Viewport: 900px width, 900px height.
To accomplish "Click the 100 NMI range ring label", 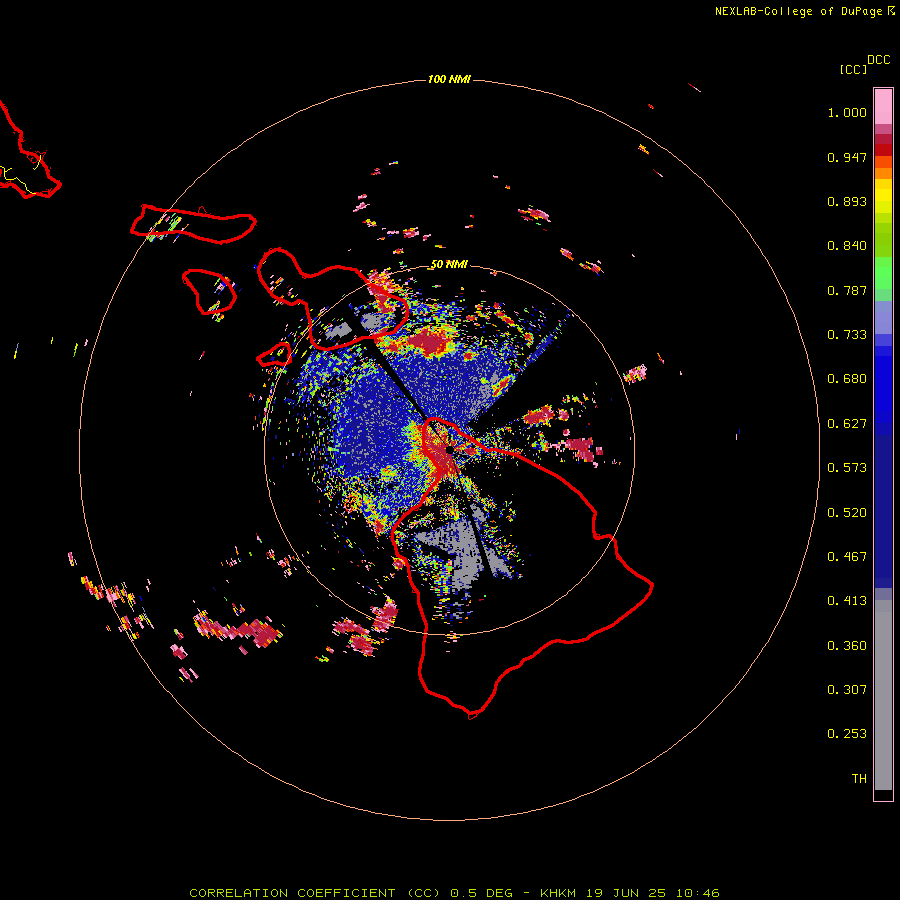I will click(449, 79).
